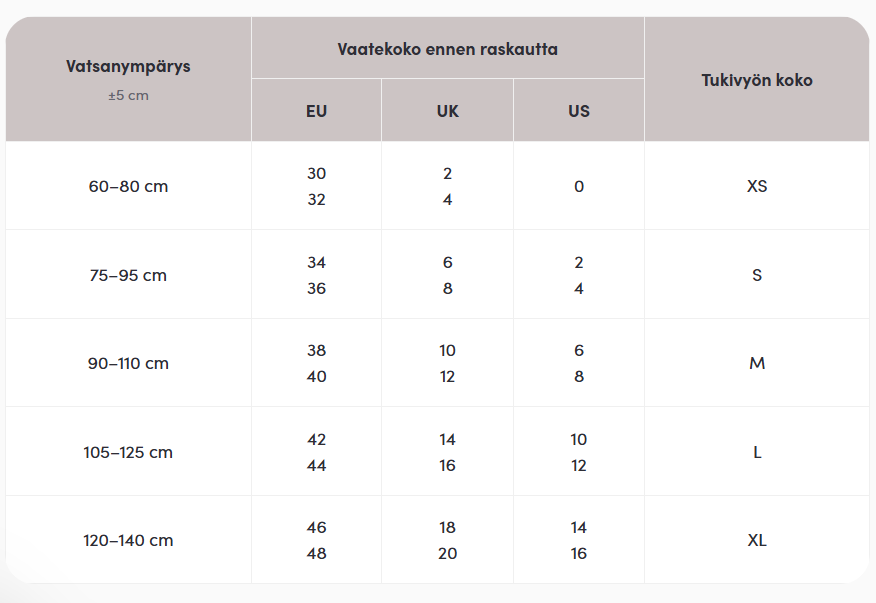Click the 90–110 cm measurement cell
This screenshot has width=876, height=603.
pyautogui.click(x=128, y=363)
